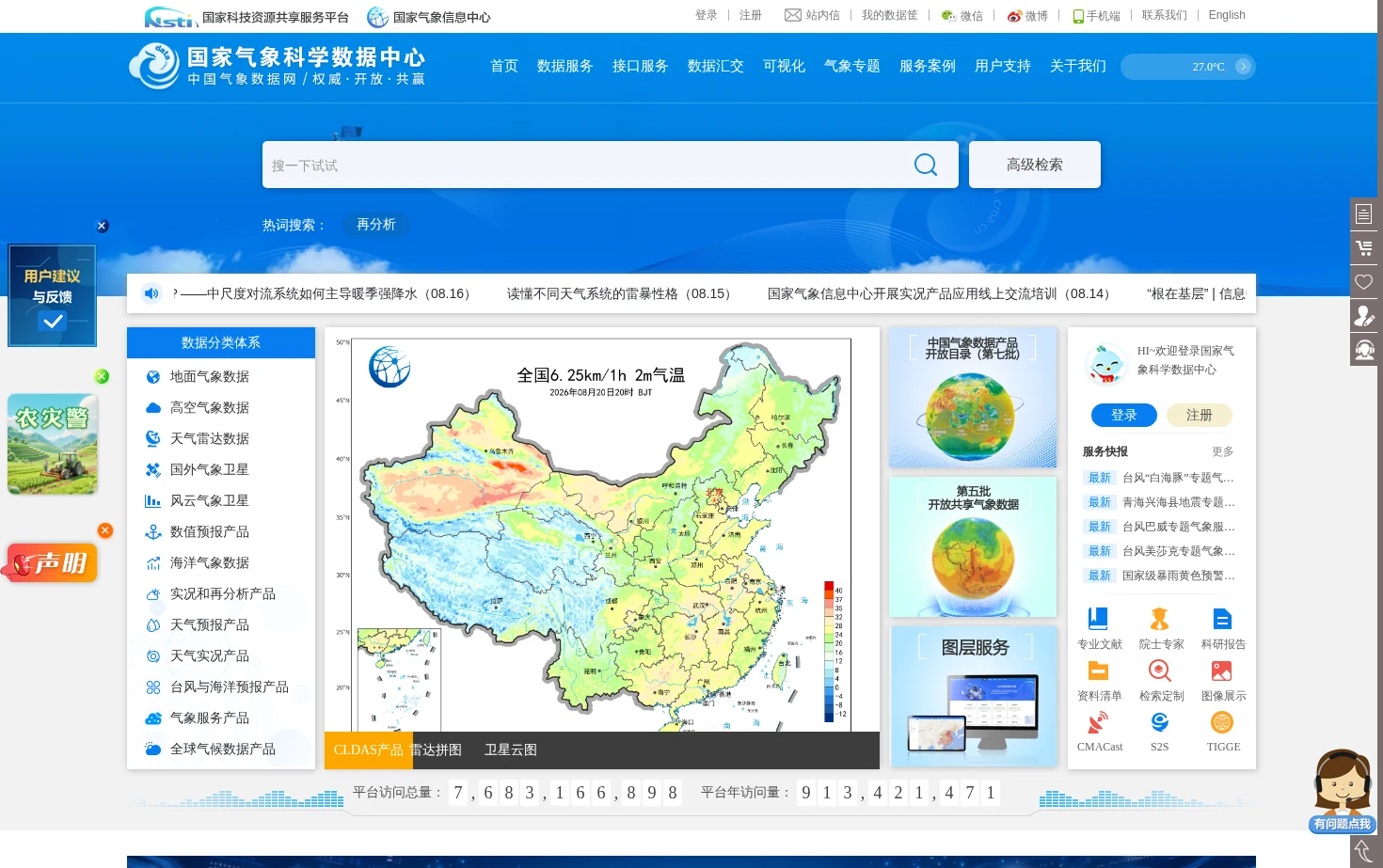Open the shopping cart sidebar icon
The image size is (1383, 868).
(1363, 248)
